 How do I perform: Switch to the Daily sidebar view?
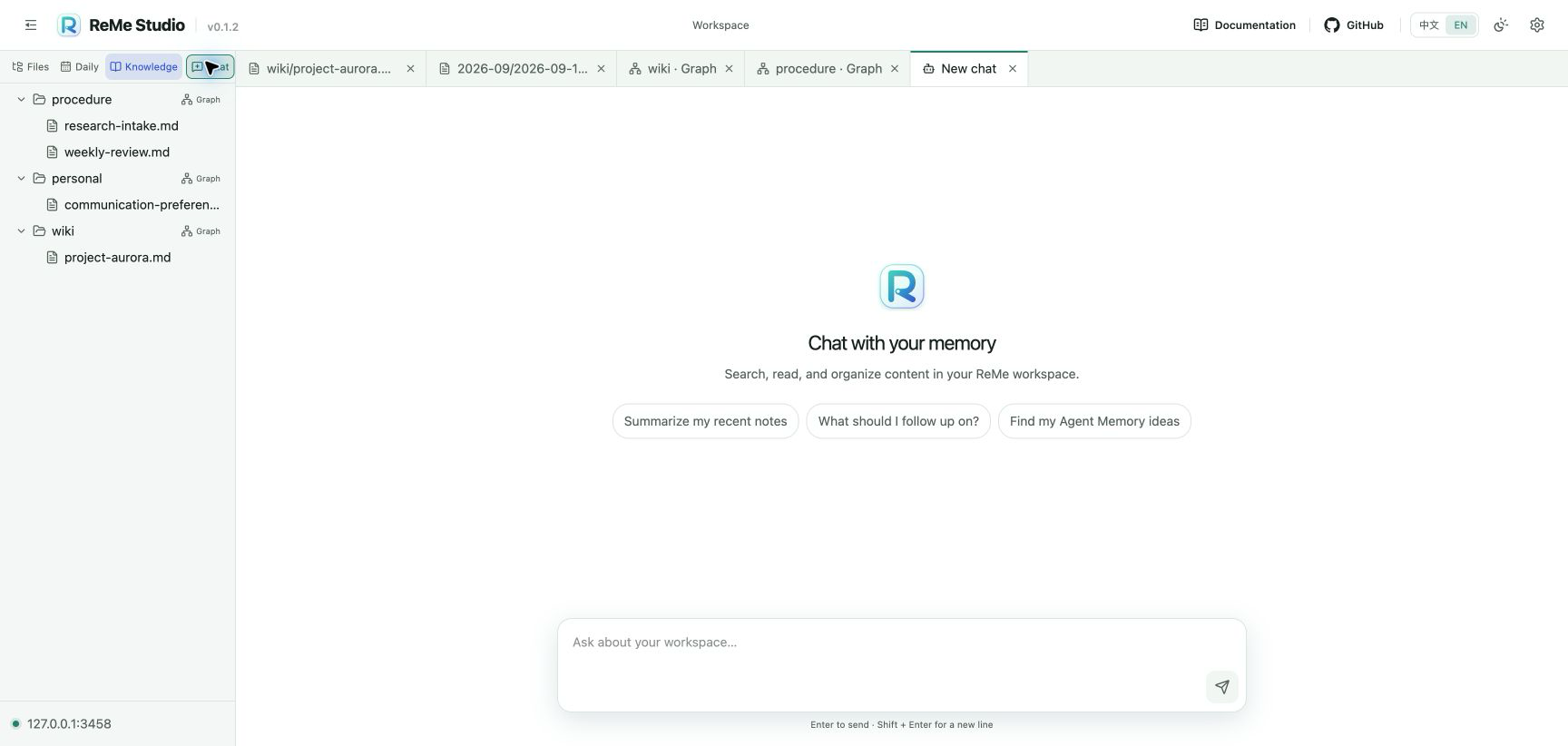(80, 67)
